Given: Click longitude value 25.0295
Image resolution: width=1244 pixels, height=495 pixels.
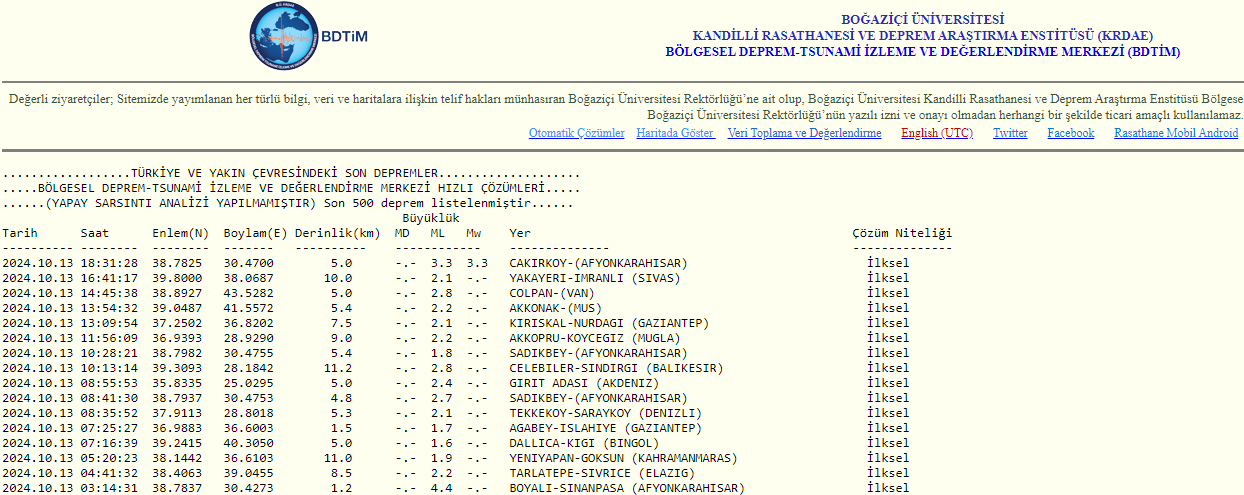Looking at the screenshot, I should point(248,383).
